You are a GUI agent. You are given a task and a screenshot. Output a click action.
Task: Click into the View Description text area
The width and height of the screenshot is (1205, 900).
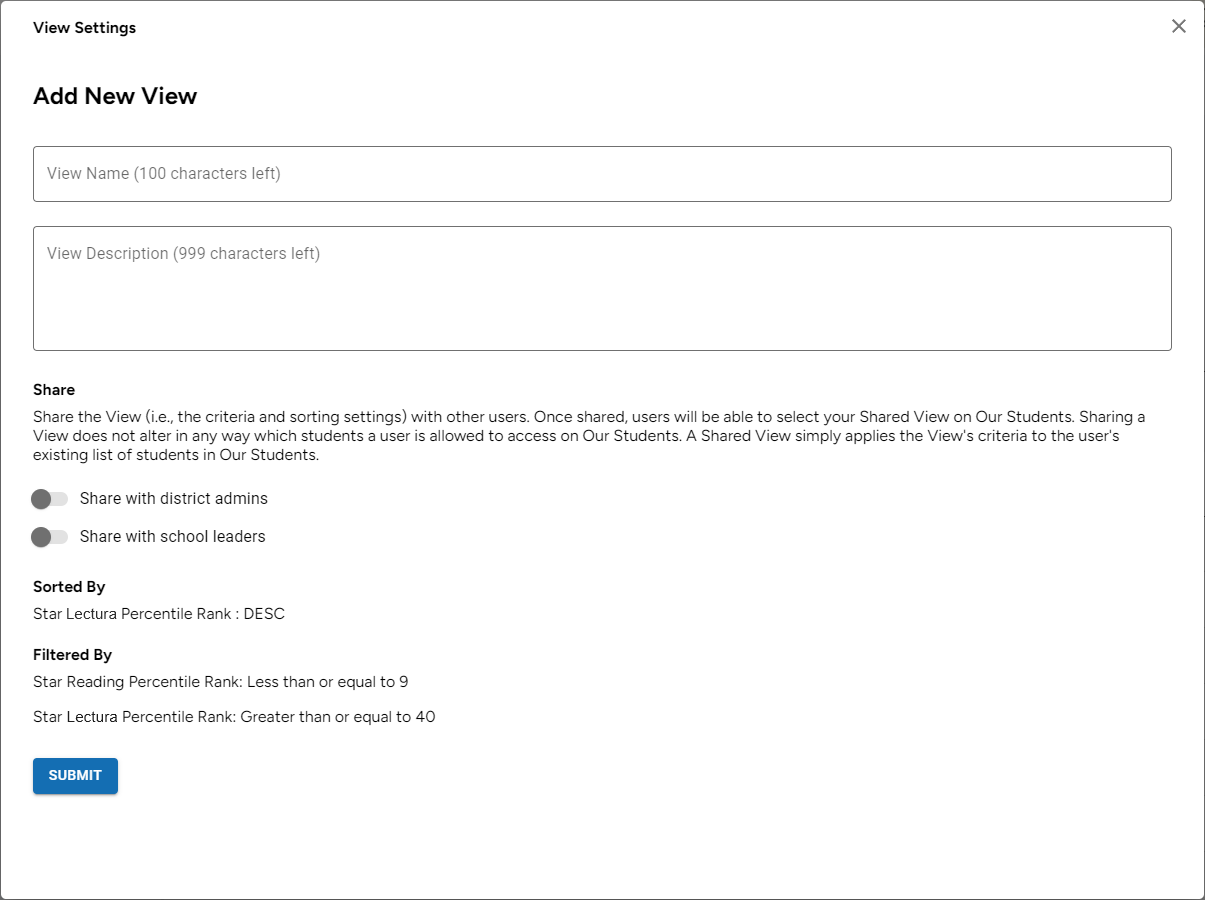click(602, 288)
